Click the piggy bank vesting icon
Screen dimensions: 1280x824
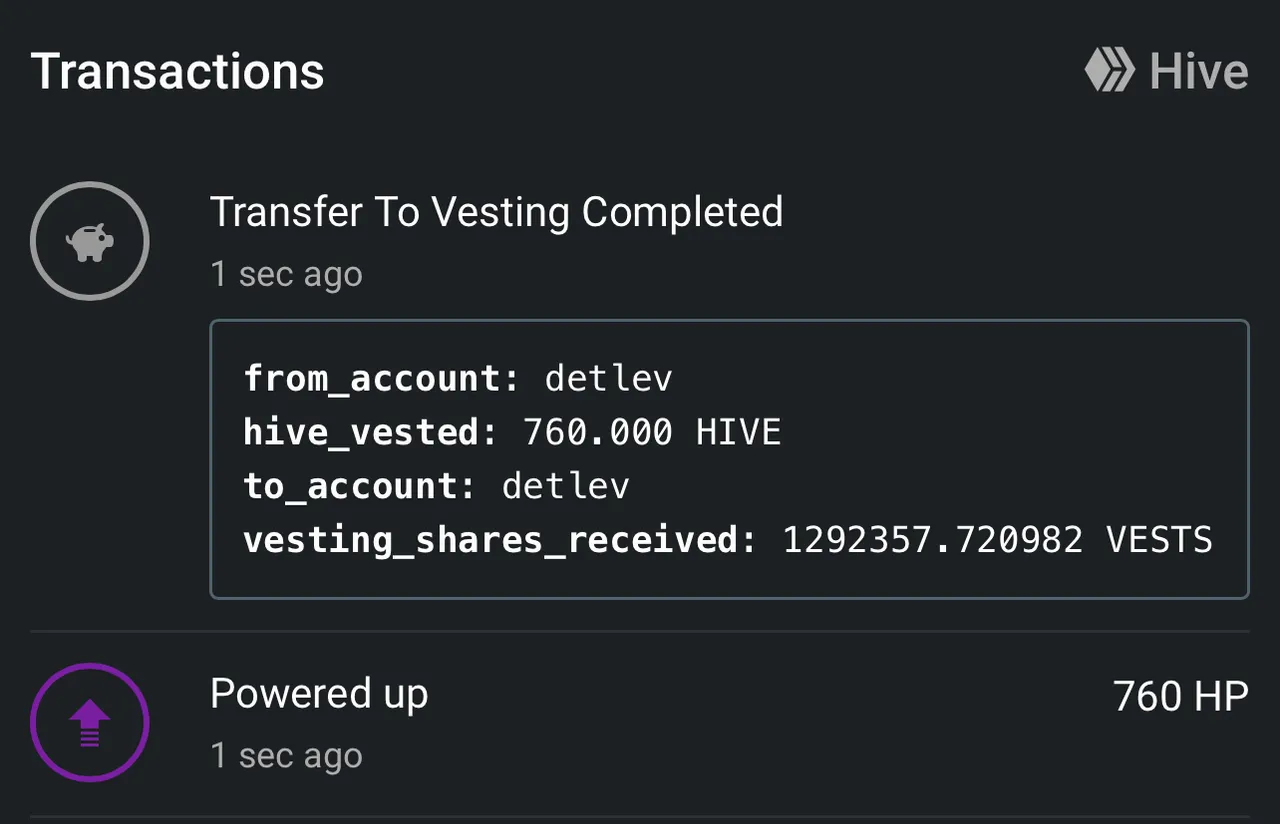pyautogui.click(x=90, y=241)
